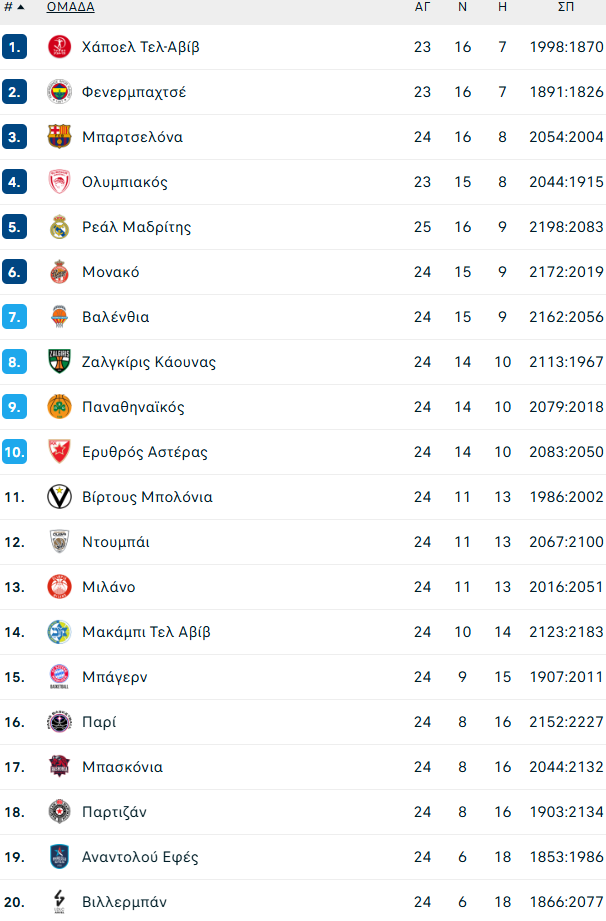This screenshot has height=921, width=606.
Task: Select the Μπαρτσελόνα crest icon
Action: [x=59, y=137]
